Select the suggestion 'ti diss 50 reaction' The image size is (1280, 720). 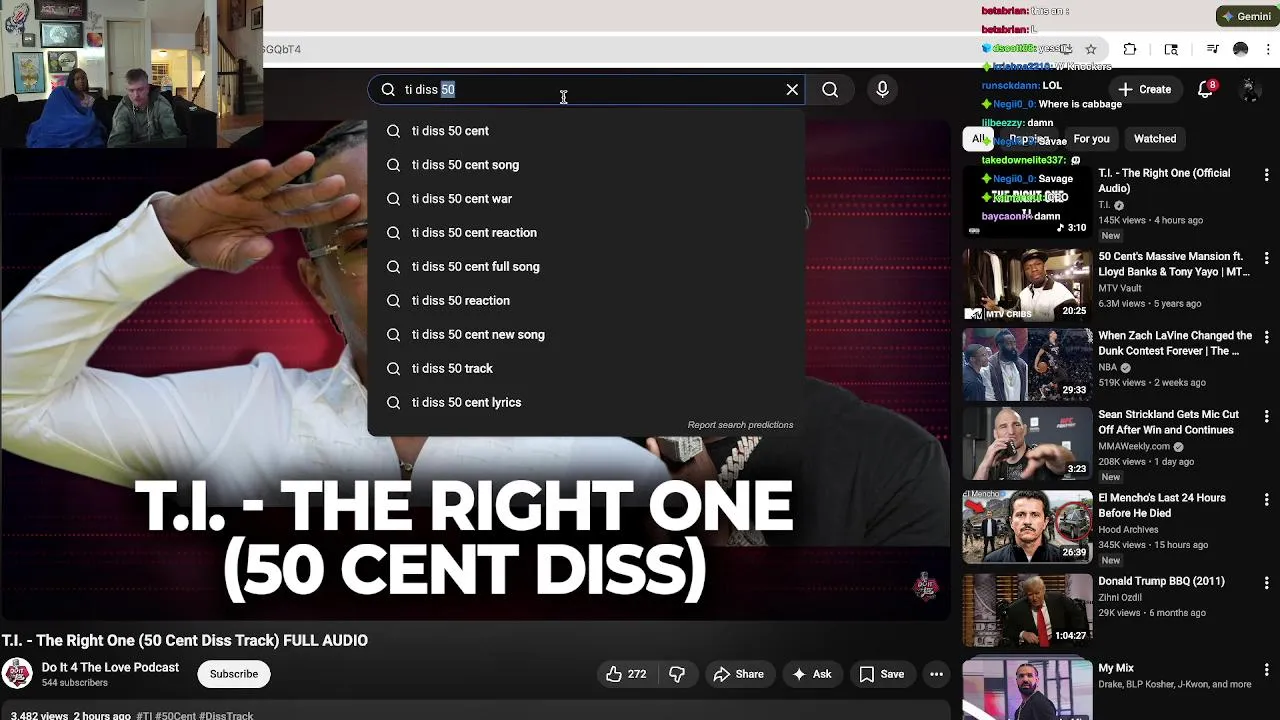(585, 301)
